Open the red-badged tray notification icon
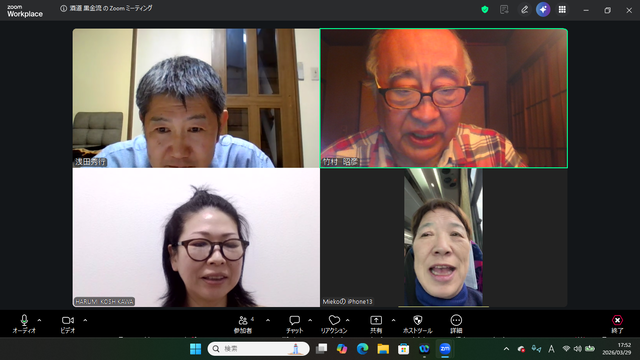 pos(521,349)
